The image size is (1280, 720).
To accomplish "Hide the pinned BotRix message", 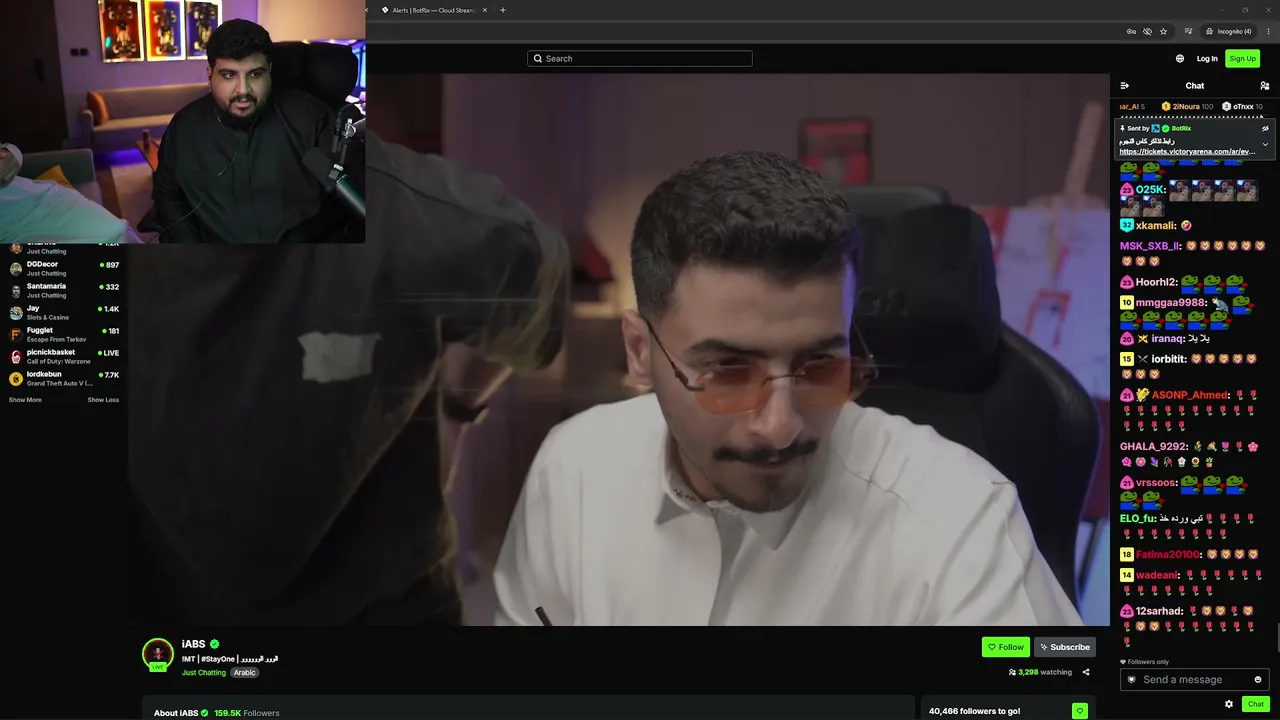I will (x=1265, y=128).
